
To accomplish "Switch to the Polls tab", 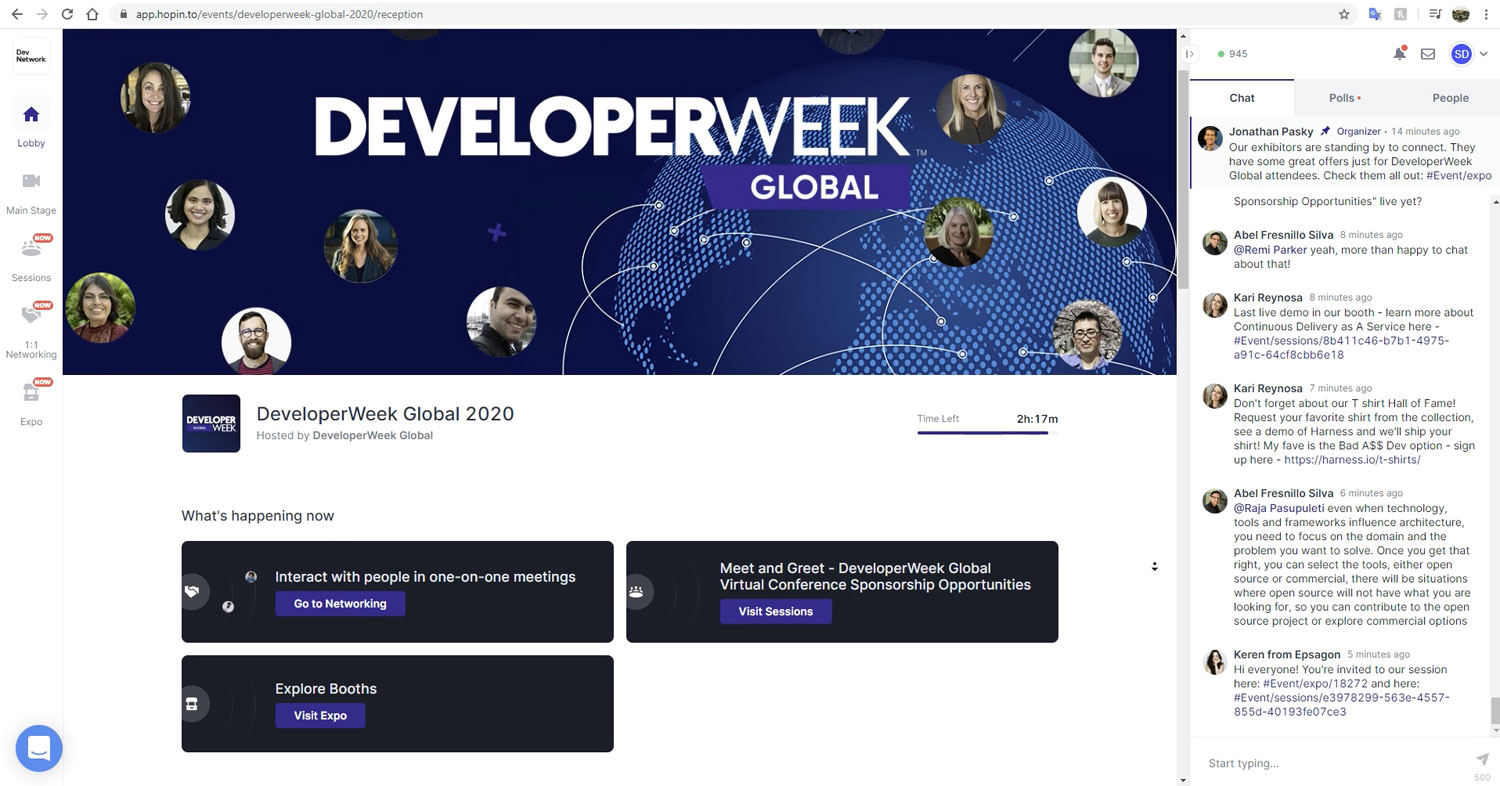I will [1345, 98].
